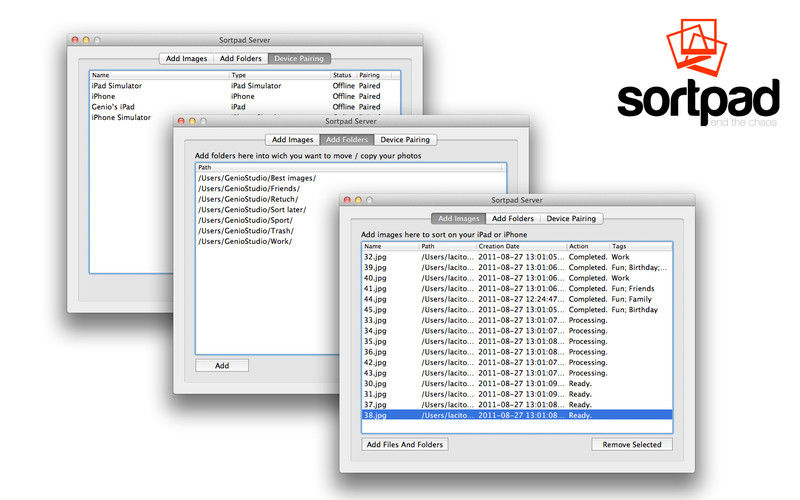Open Device Pairing tab in middle window
Viewport: 800px width, 500px height.
click(x=405, y=140)
